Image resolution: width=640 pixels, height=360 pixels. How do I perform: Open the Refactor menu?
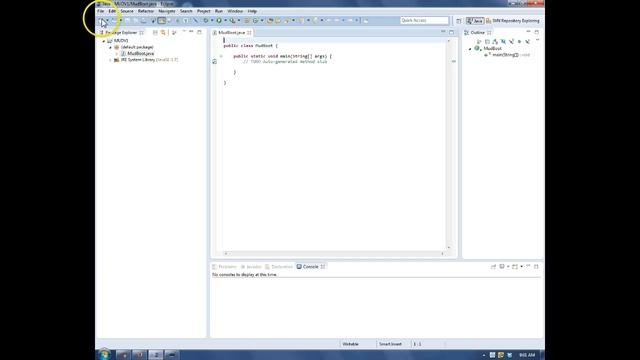point(146,11)
